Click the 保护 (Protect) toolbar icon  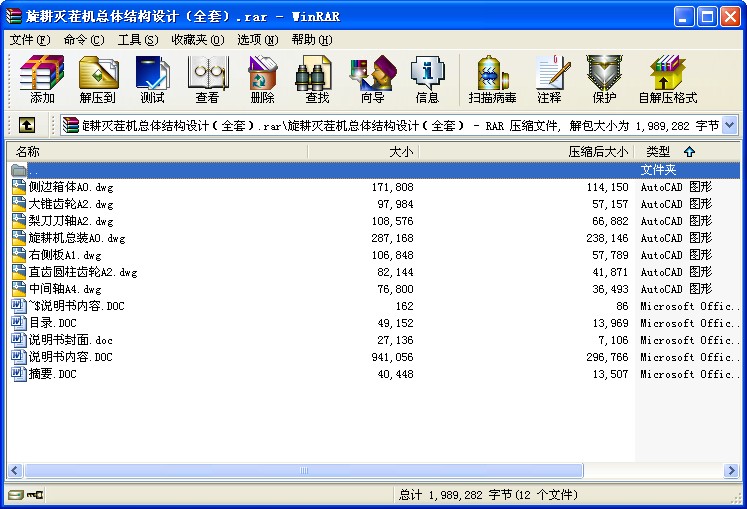604,79
